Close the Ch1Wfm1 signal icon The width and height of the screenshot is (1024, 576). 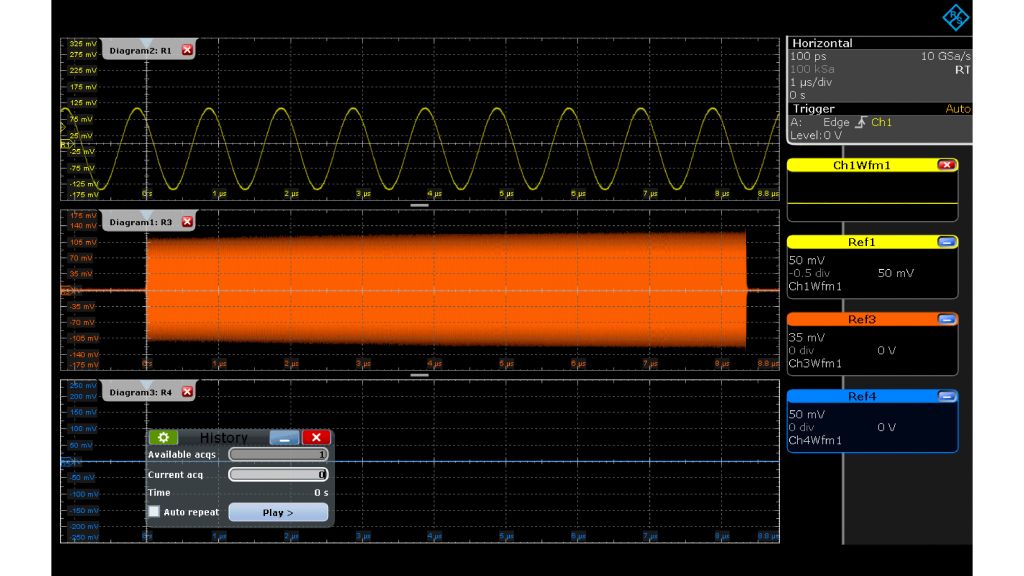click(946, 165)
